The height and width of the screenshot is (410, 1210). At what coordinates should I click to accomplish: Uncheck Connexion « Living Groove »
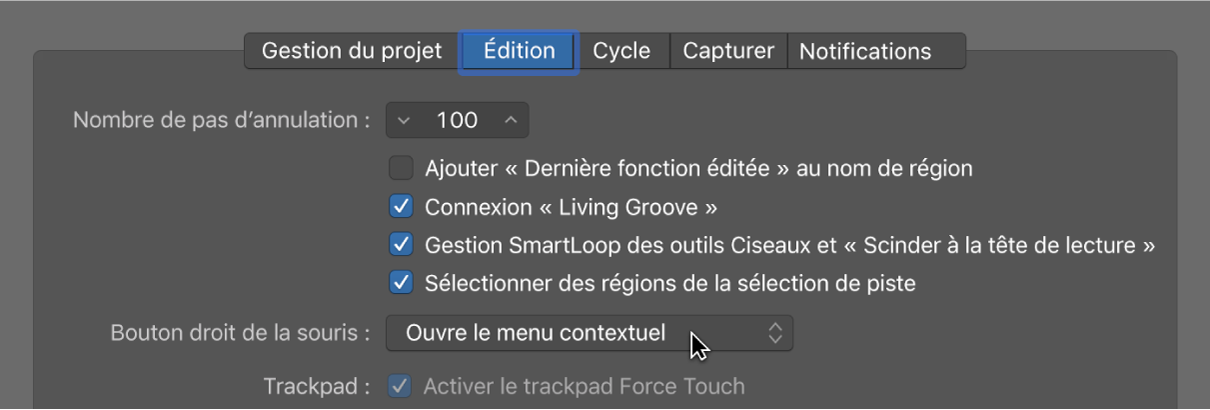tap(401, 207)
